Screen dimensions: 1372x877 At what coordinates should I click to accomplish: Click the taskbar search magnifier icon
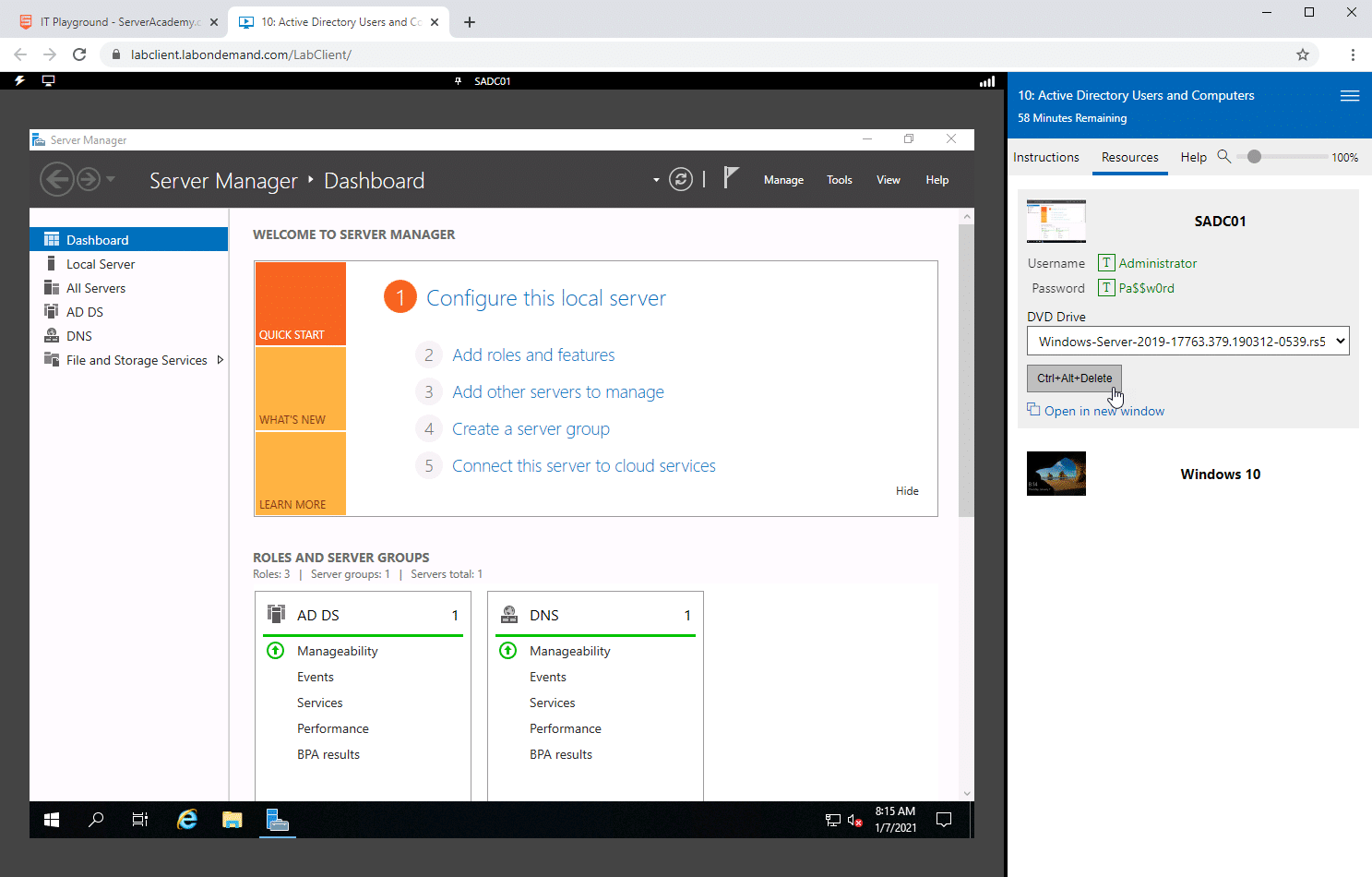[x=96, y=820]
